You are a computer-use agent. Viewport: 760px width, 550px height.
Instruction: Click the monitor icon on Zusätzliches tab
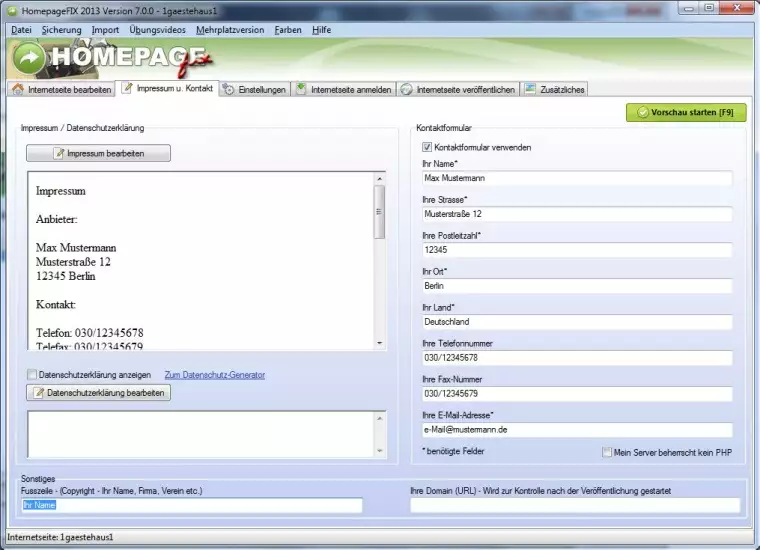click(x=530, y=89)
